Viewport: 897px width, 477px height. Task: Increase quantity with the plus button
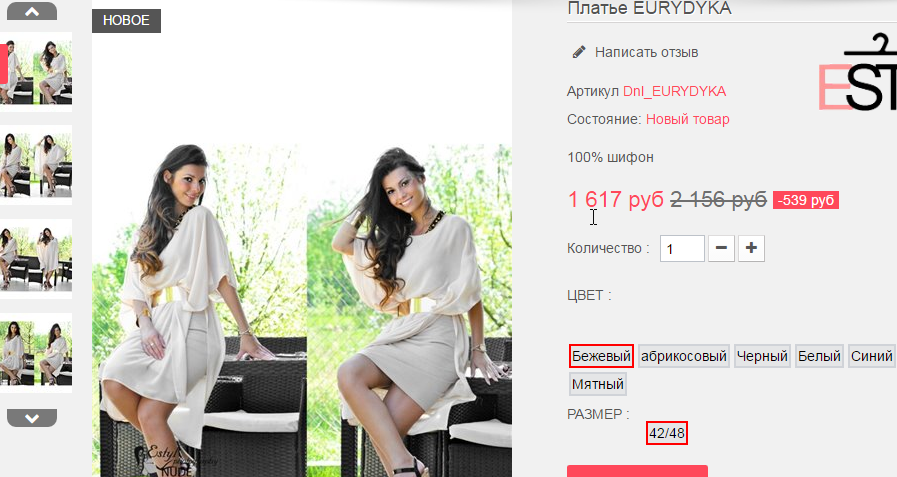click(x=751, y=248)
